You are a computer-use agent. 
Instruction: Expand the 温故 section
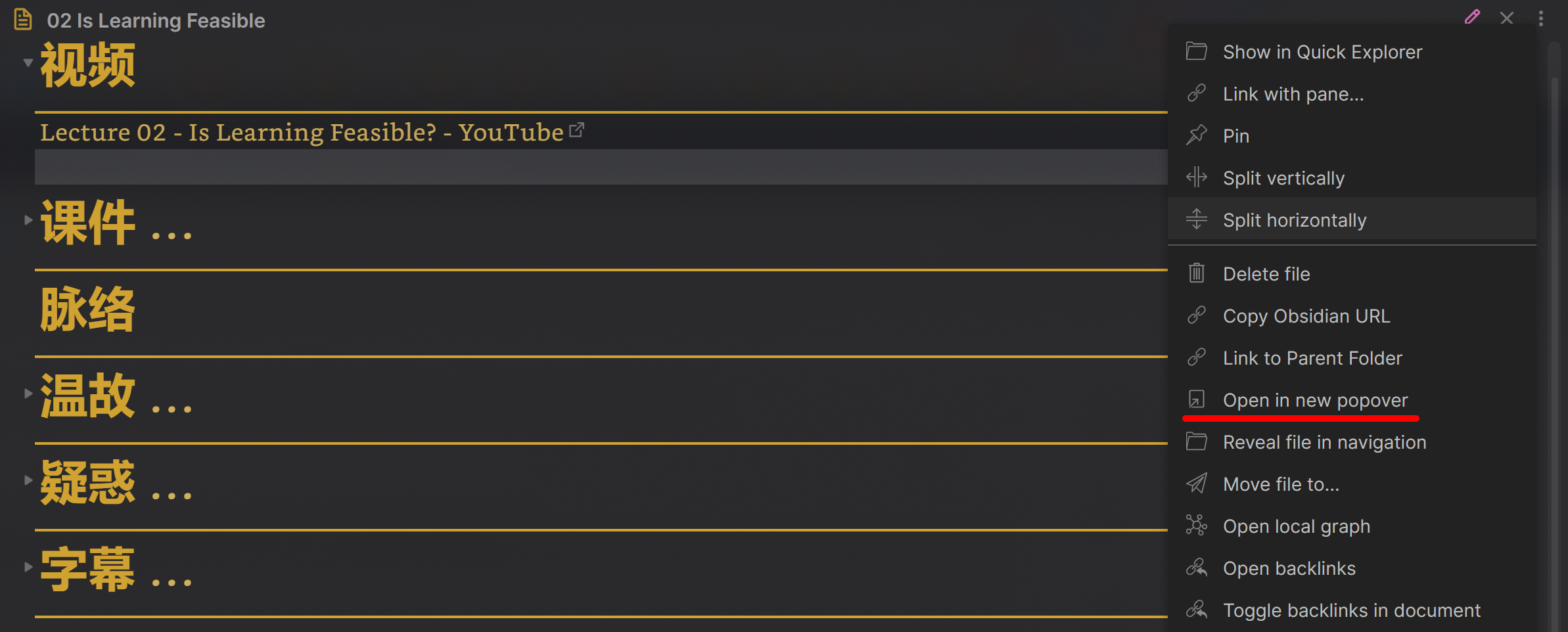tap(28, 393)
